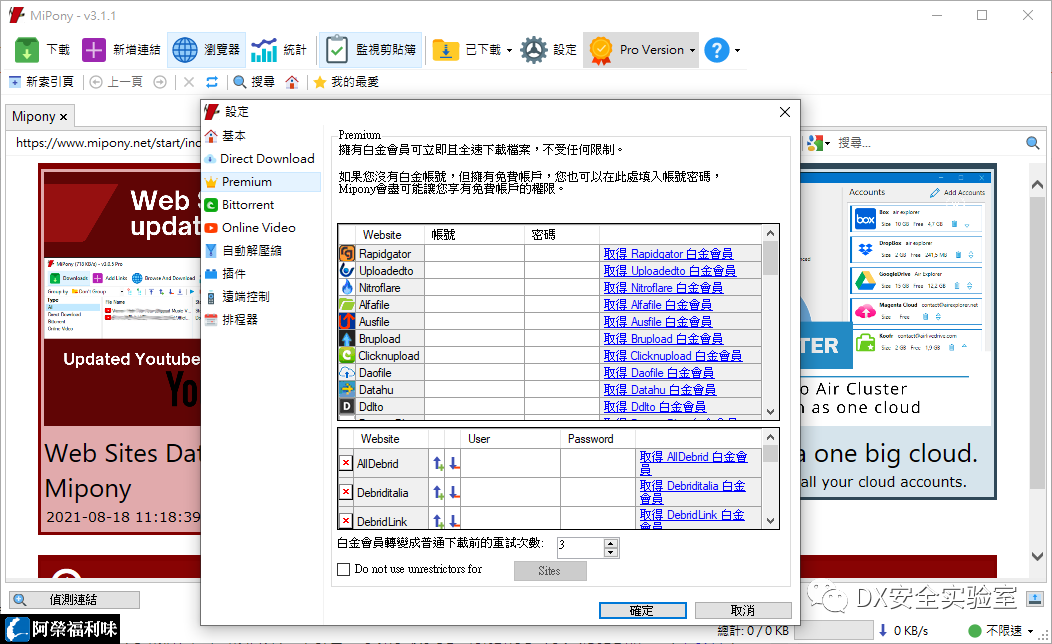Toggle the Debriditalia red X checkbox
Screen dimensions: 1052x644
tap(346, 492)
